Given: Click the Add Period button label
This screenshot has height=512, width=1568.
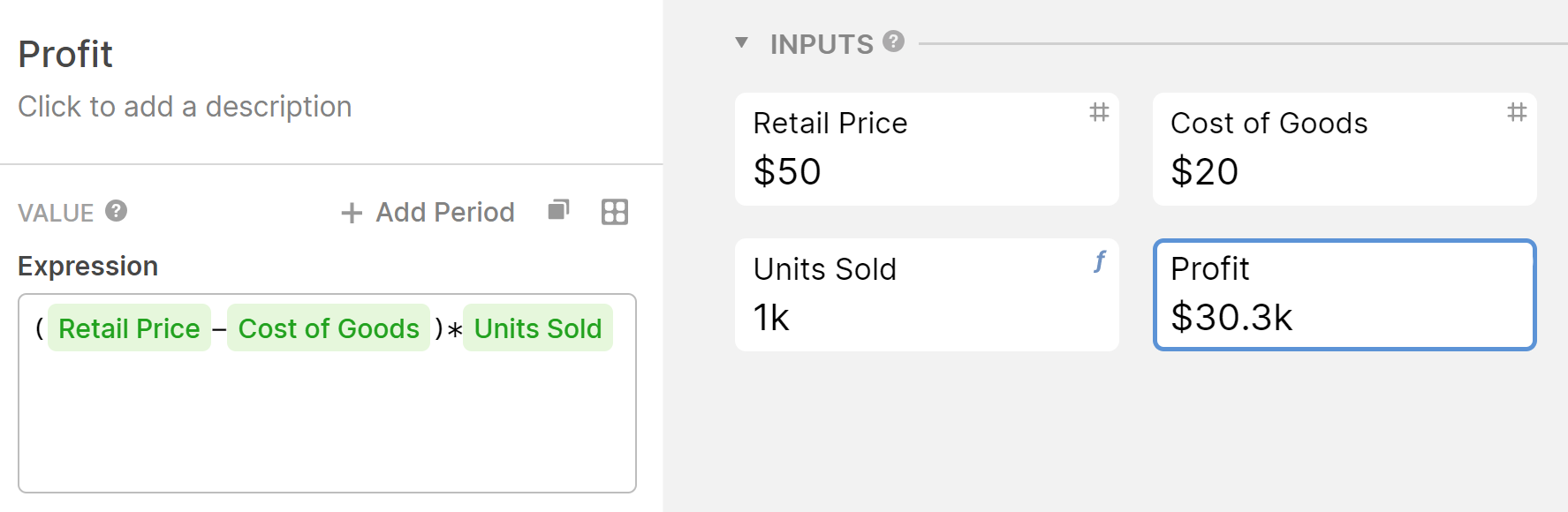Looking at the screenshot, I should 445,213.
